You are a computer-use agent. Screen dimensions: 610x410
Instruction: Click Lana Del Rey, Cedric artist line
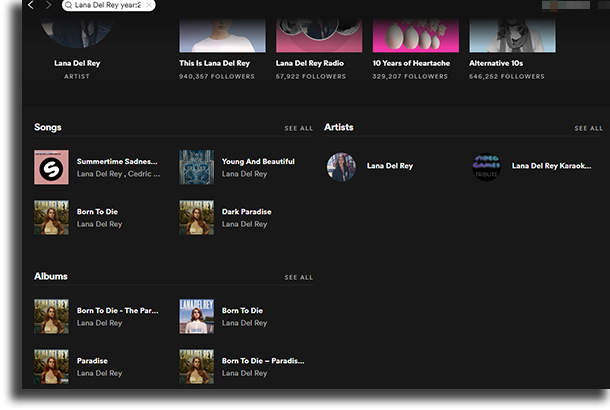[118, 174]
